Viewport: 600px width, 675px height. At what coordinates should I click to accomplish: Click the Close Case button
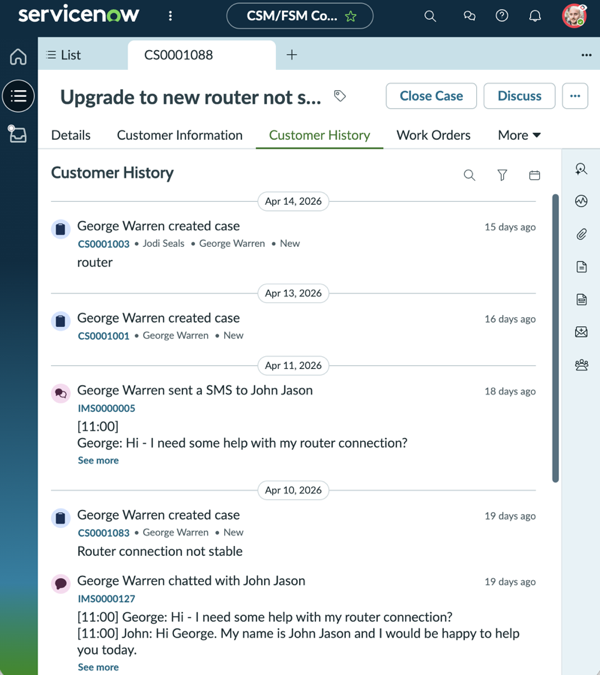(431, 96)
